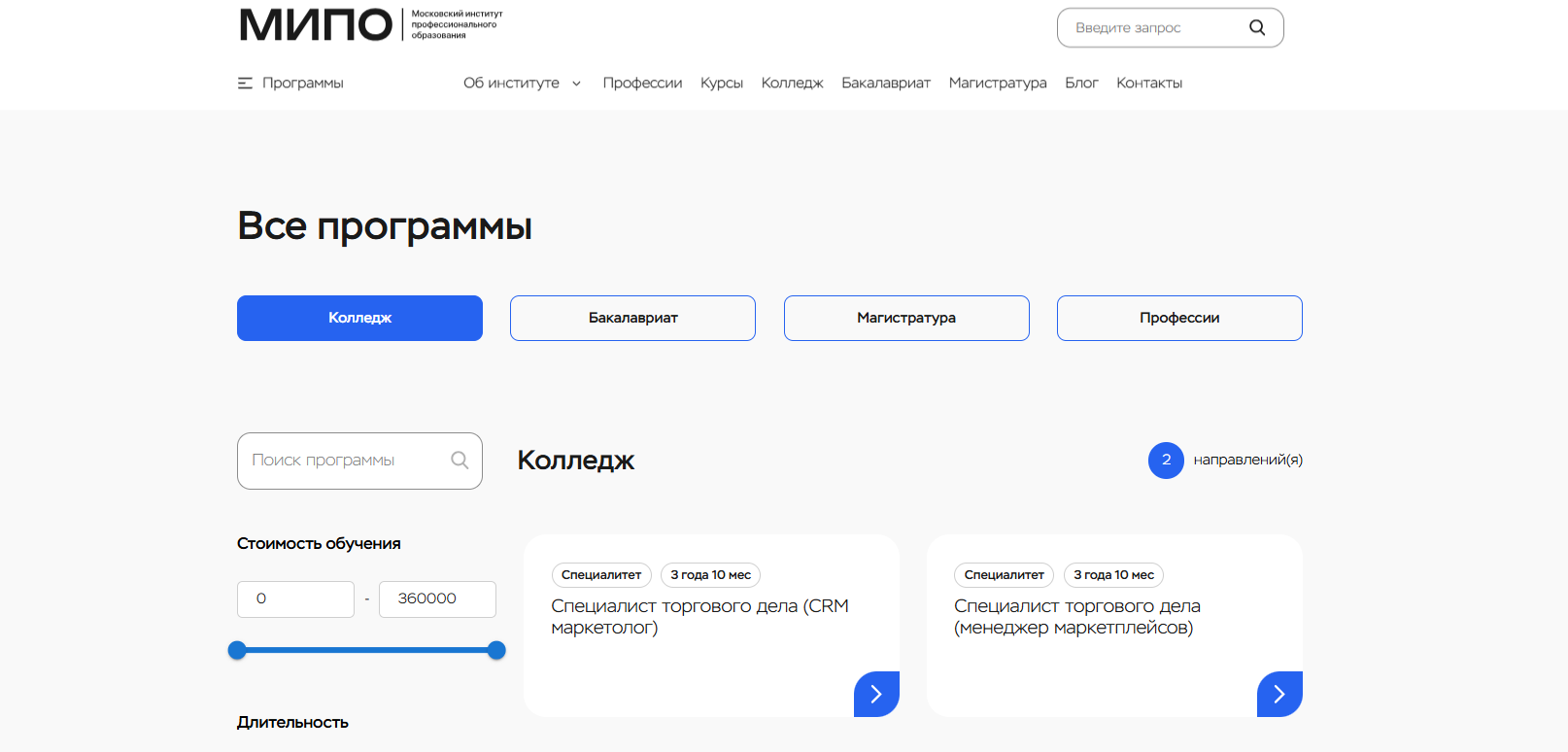The image size is (1568, 752).
Task: Visit the Блог page
Action: coord(1081,83)
